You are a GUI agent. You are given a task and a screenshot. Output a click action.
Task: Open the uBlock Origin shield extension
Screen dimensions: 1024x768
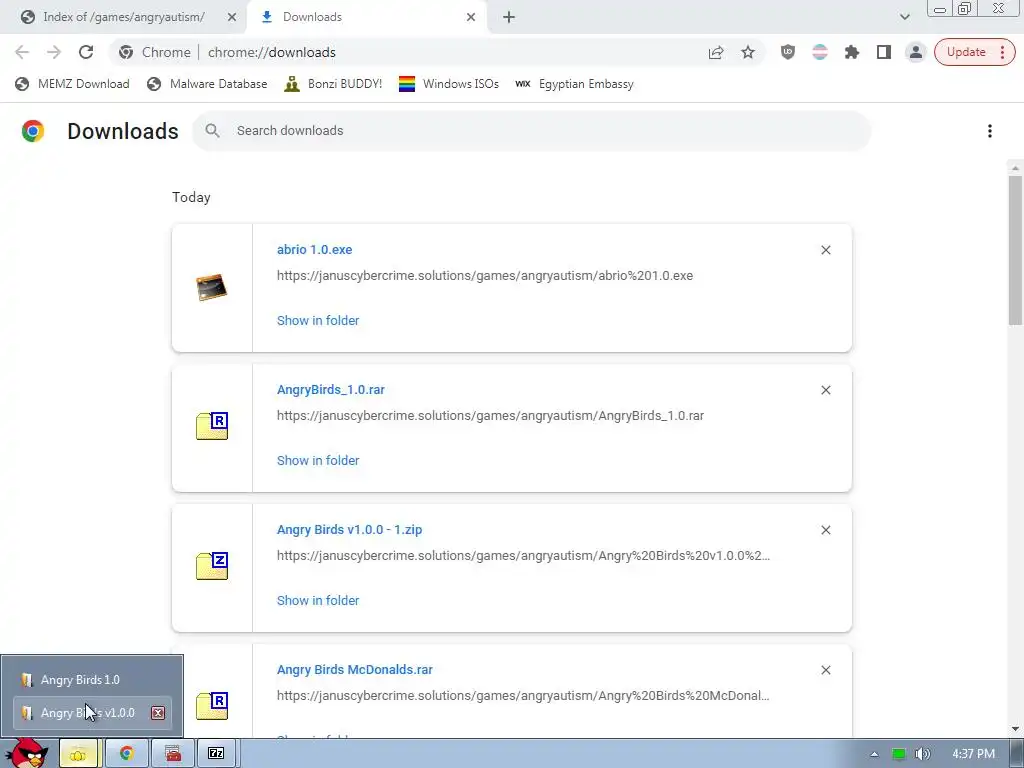coord(788,52)
